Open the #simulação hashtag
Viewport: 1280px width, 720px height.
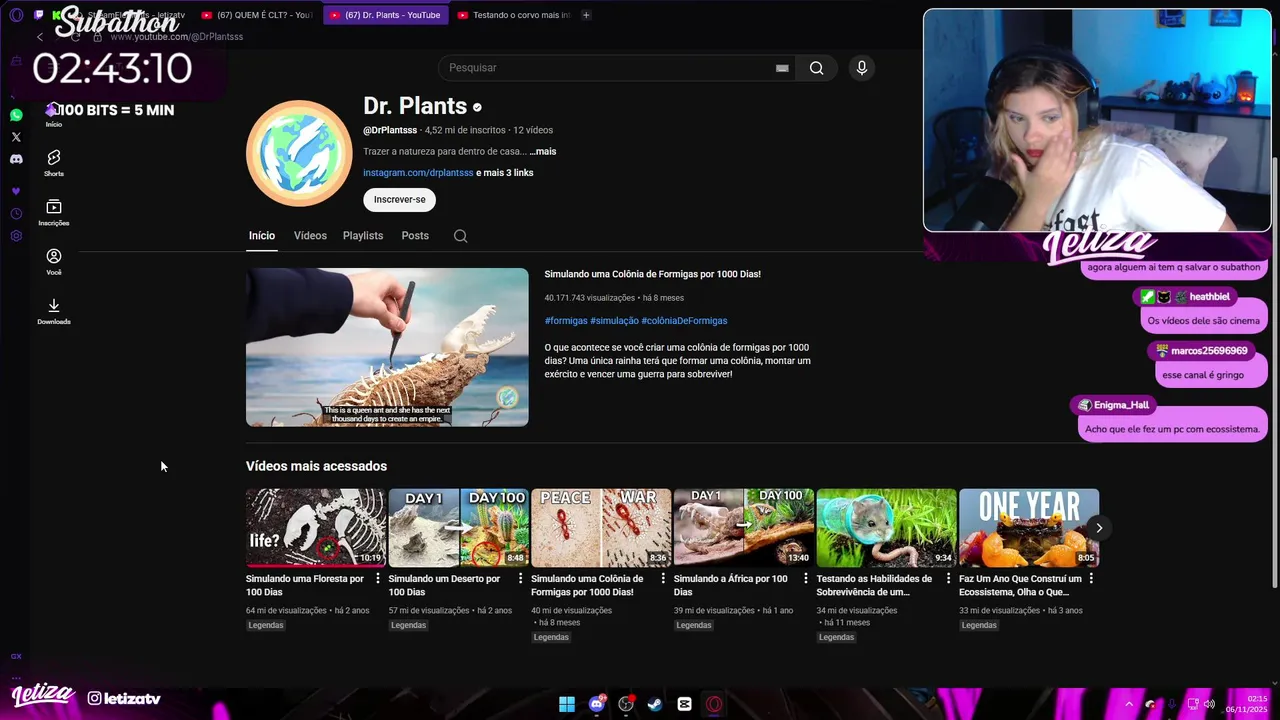click(614, 321)
